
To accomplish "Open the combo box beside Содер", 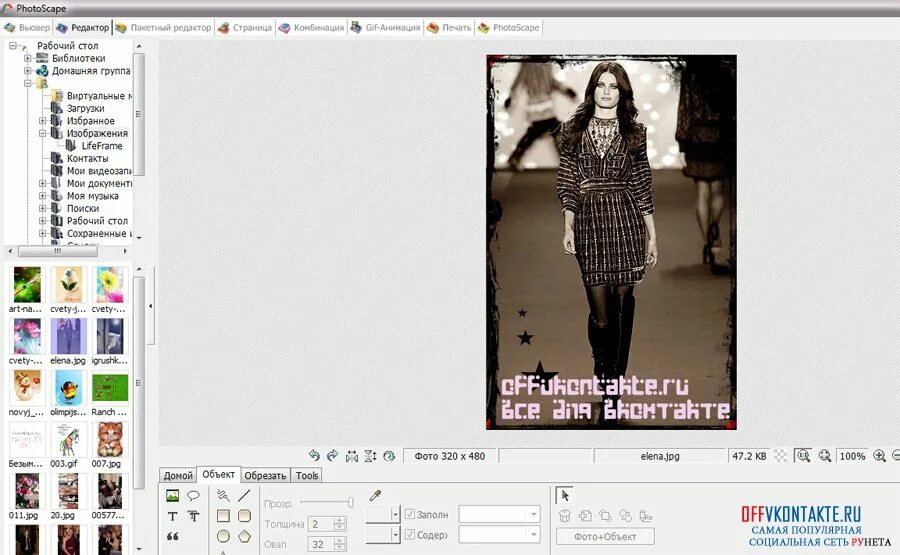I will [499, 534].
